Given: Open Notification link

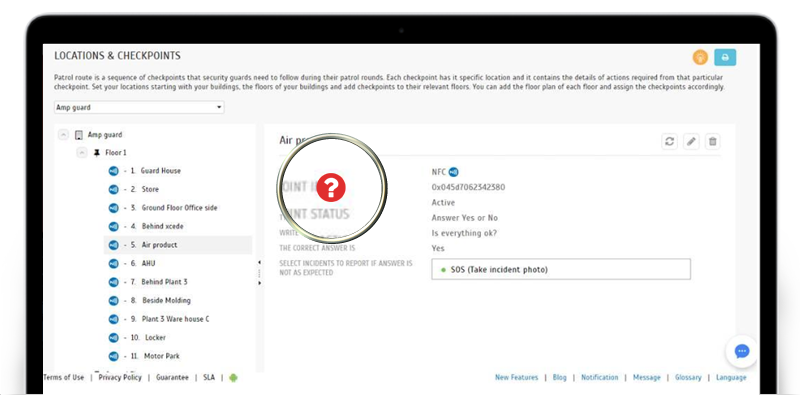Looking at the screenshot, I should [x=599, y=378].
